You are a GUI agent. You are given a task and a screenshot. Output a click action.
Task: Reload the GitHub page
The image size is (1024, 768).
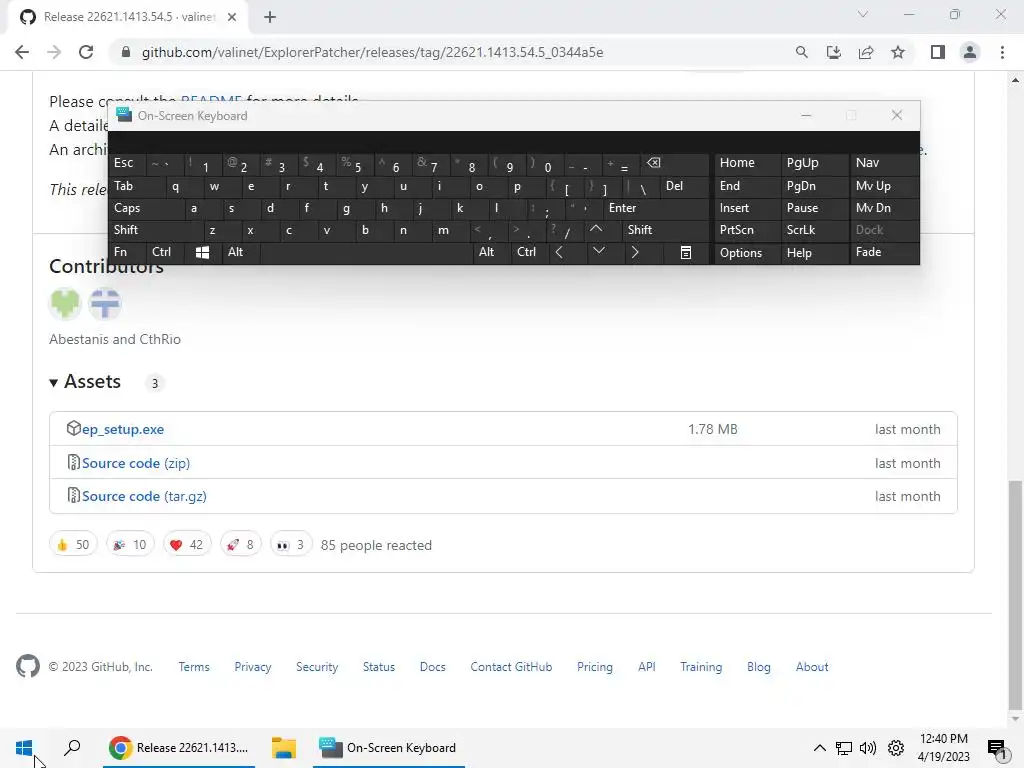86,52
